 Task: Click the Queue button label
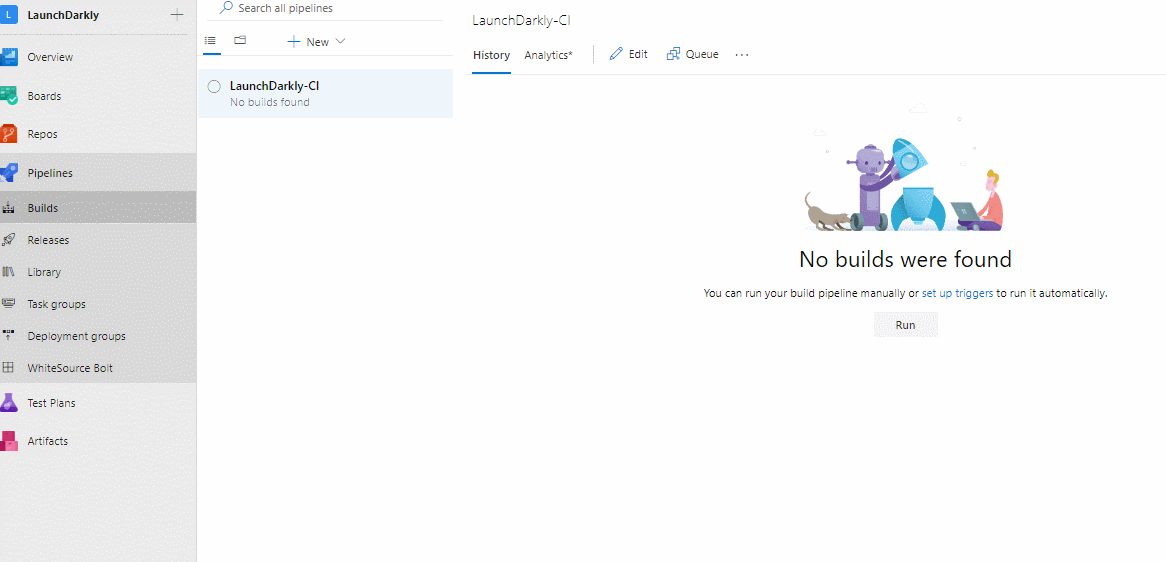pos(702,54)
